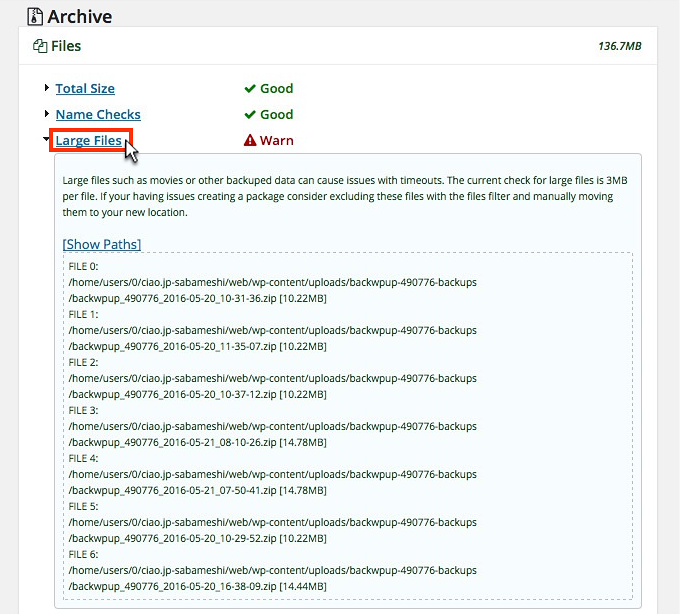
Task: Click the 10-31-36.zip file name line
Action: 197,298
